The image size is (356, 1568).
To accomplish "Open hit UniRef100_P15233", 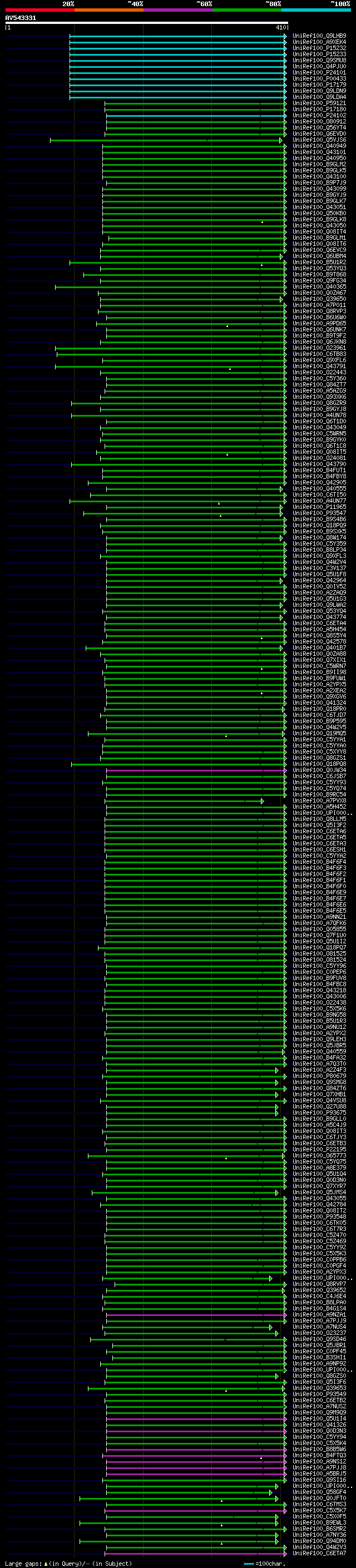I will point(319,55).
